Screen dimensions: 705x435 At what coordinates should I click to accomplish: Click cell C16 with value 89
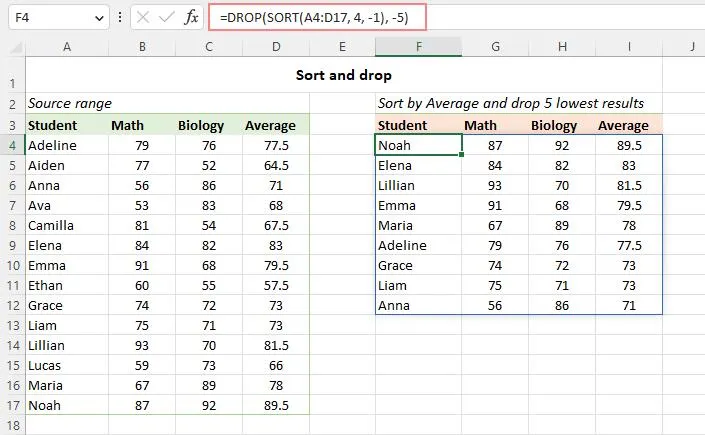(x=209, y=386)
